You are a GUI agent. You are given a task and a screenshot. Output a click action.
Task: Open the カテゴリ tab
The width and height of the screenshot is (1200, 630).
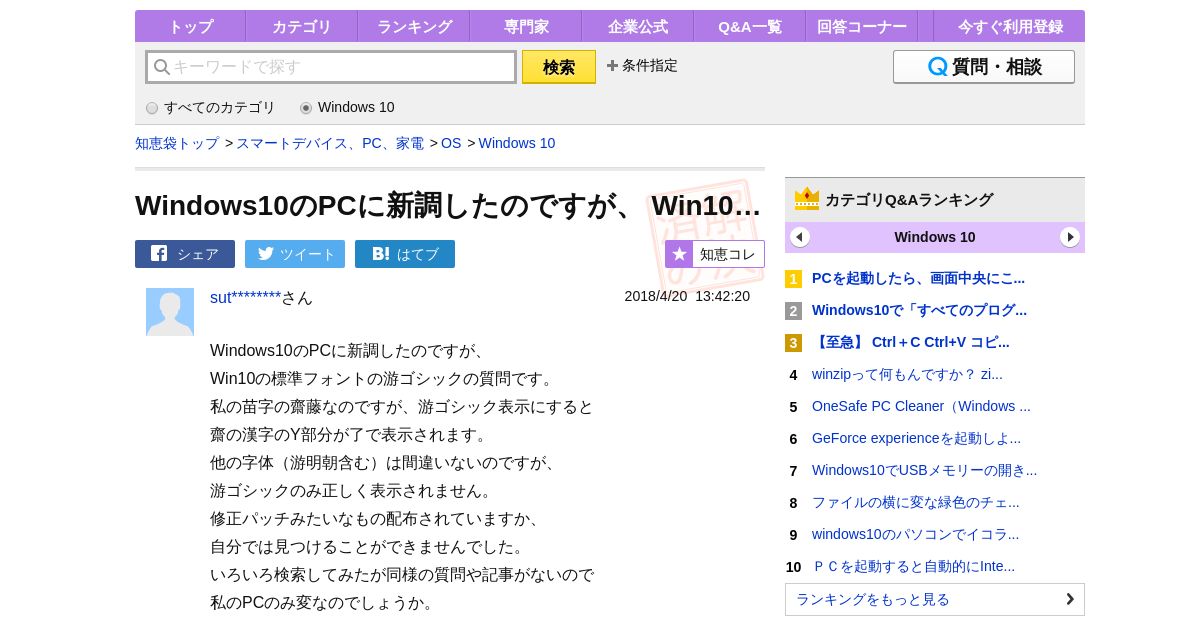coord(301,27)
